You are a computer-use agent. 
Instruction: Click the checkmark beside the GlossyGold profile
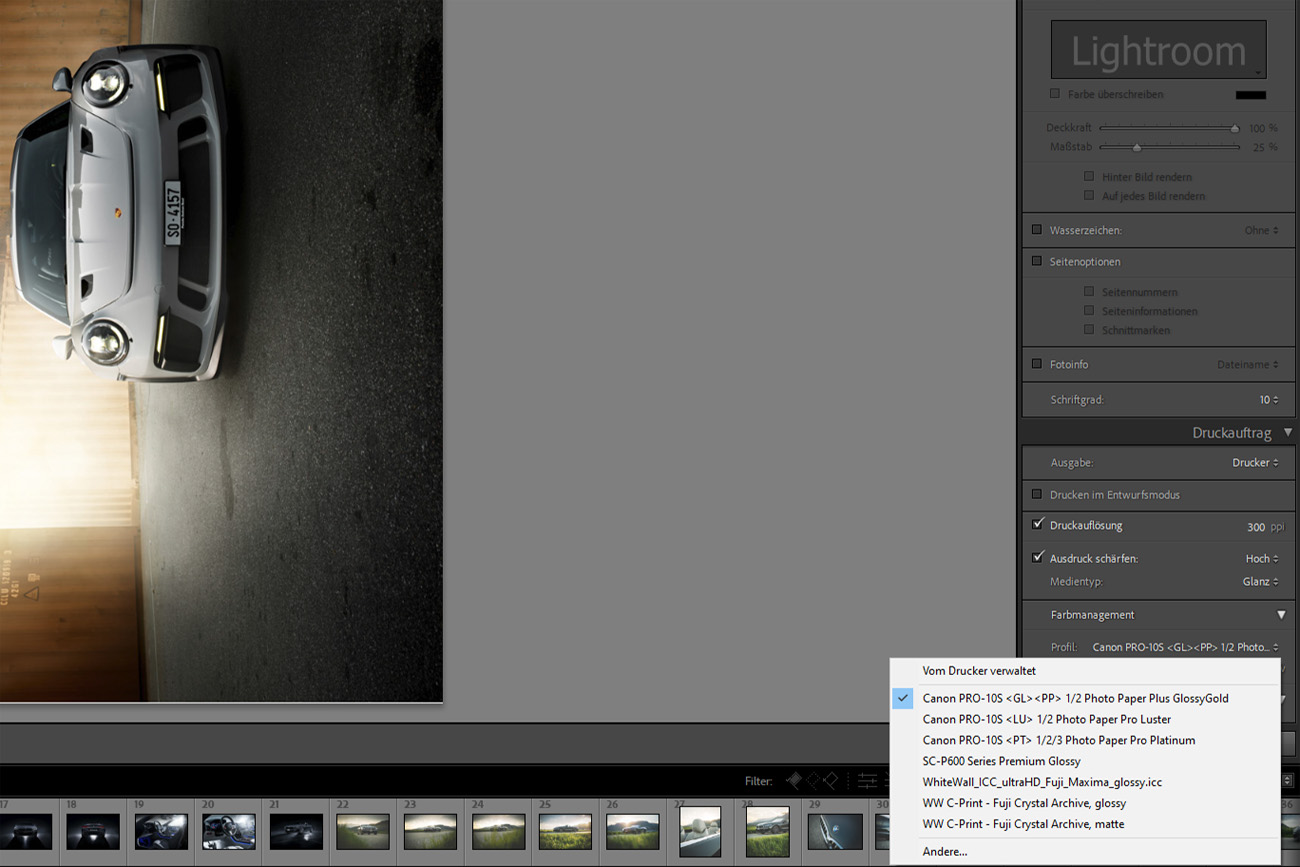coord(903,698)
